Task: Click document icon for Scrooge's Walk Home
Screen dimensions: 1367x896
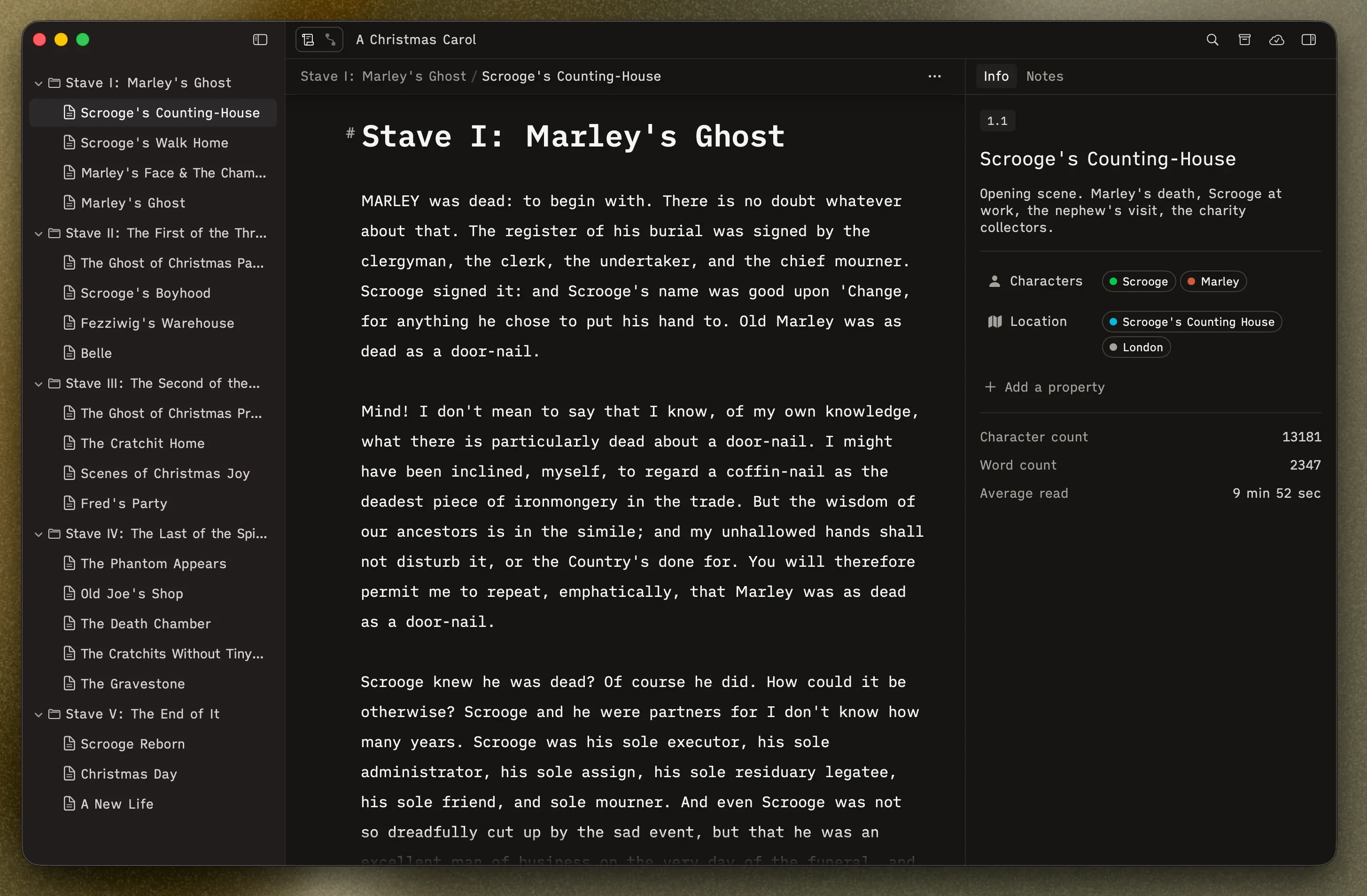Action: click(x=69, y=142)
